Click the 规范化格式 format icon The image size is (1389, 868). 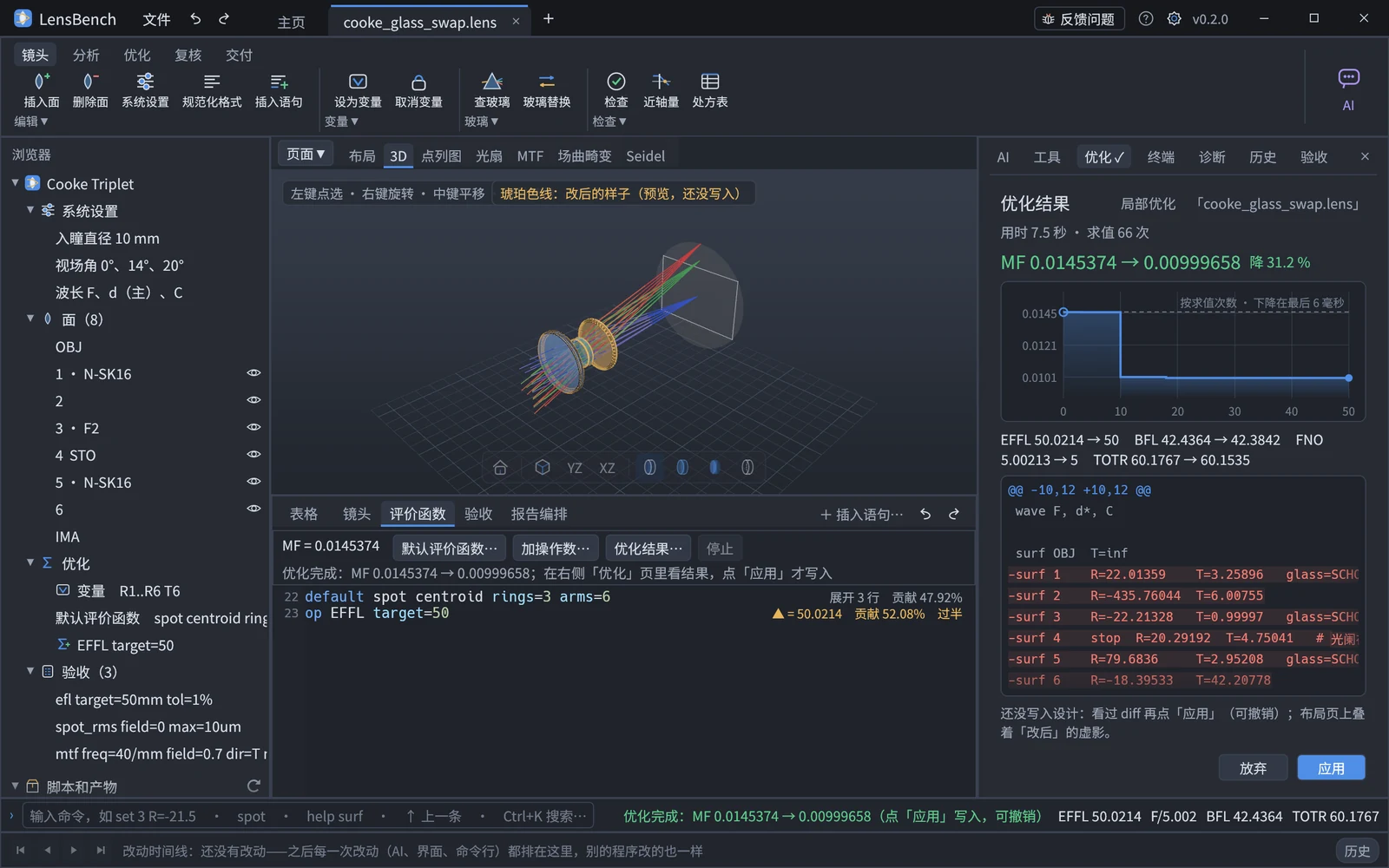point(212,82)
